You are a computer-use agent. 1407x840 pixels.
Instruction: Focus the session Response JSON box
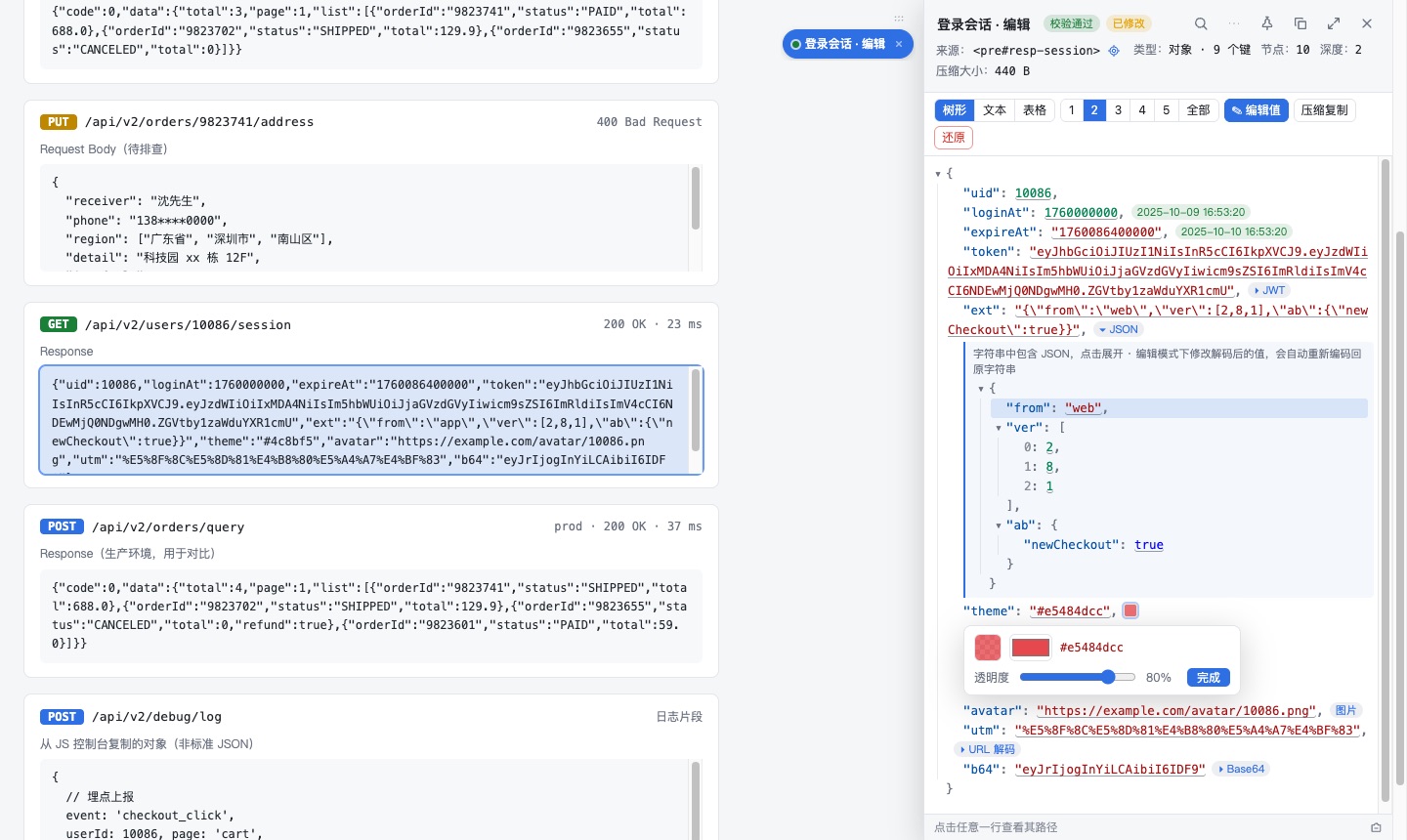371,420
